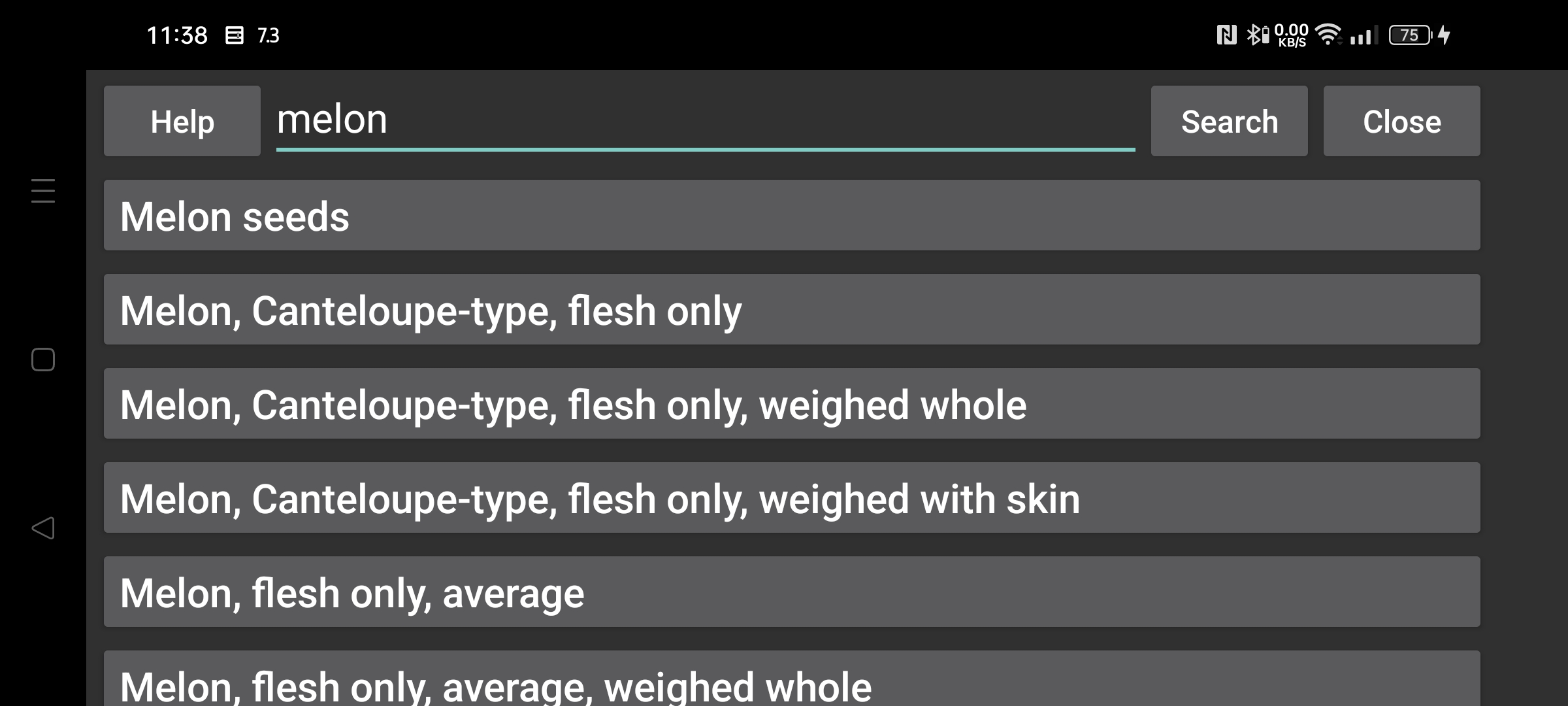Open the Help button
The width and height of the screenshot is (1568, 706).
click(182, 121)
